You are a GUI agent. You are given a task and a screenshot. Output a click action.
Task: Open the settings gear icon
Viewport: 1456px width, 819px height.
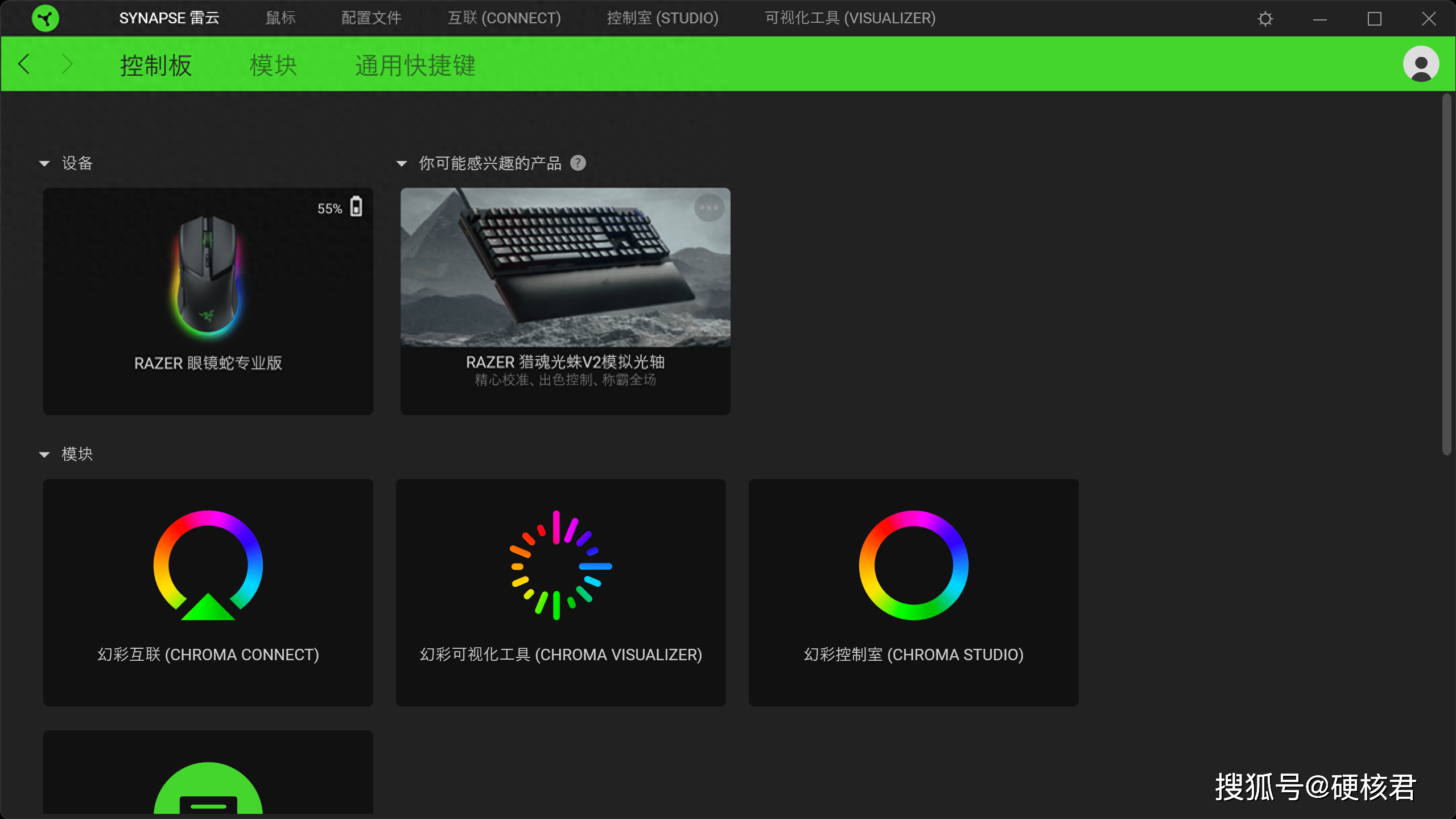pyautogui.click(x=1265, y=19)
